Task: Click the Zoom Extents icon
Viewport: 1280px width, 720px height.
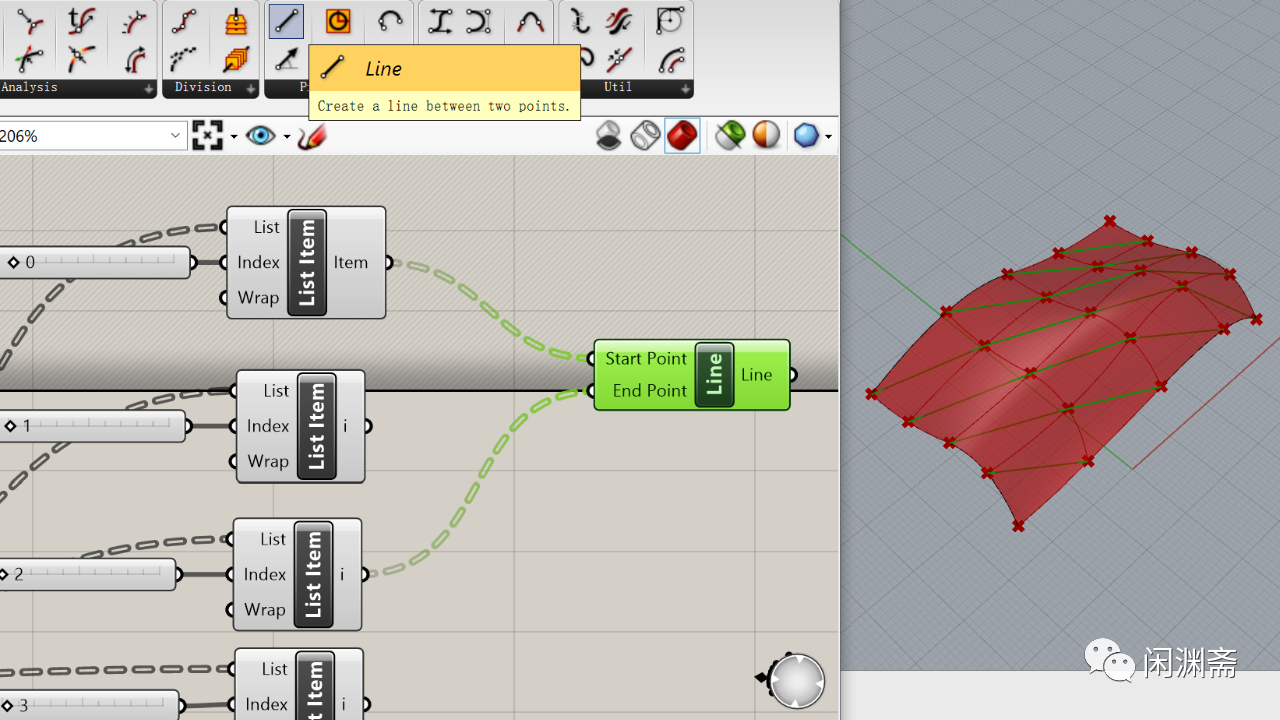Action: coord(207,136)
